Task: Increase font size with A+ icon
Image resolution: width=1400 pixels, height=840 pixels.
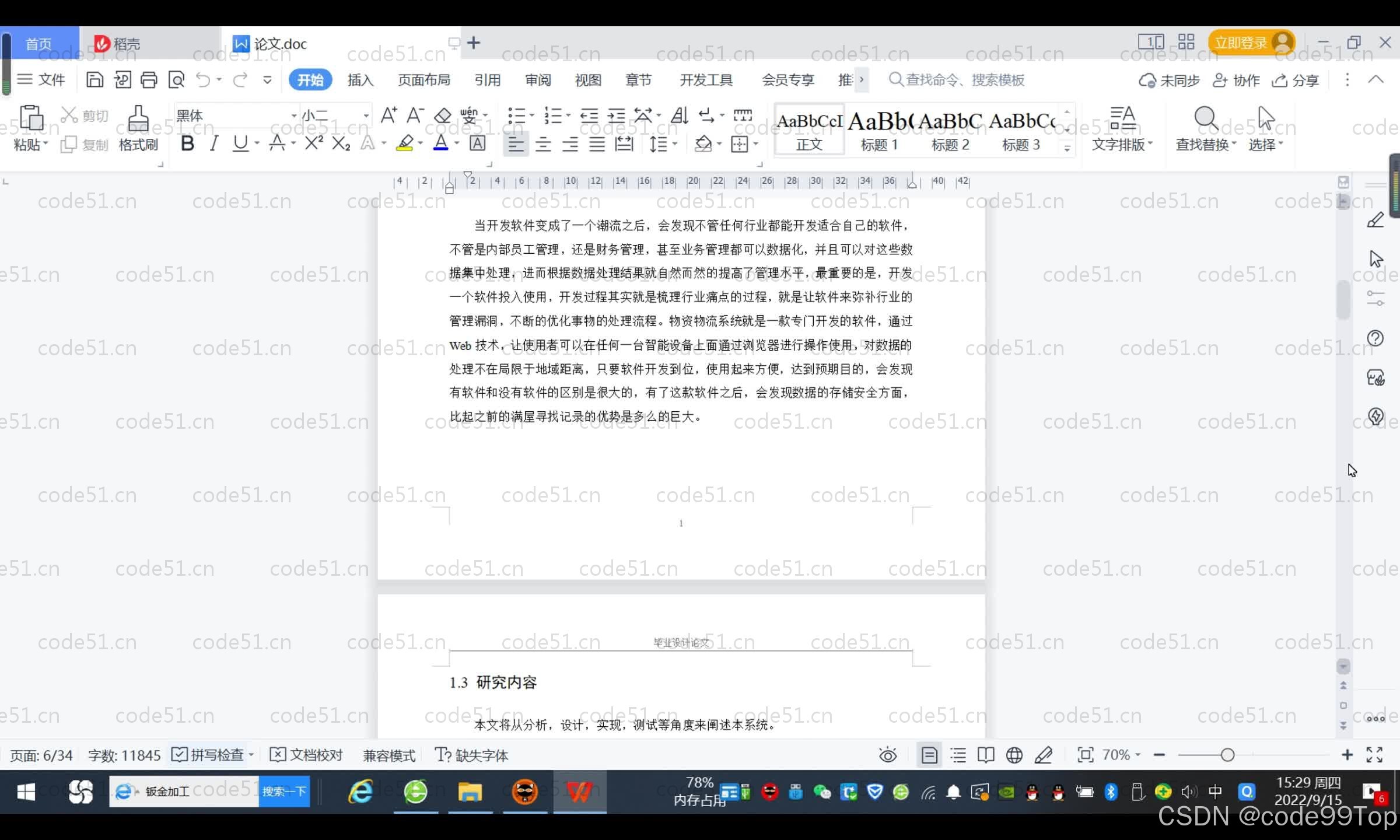Action: pos(388,115)
